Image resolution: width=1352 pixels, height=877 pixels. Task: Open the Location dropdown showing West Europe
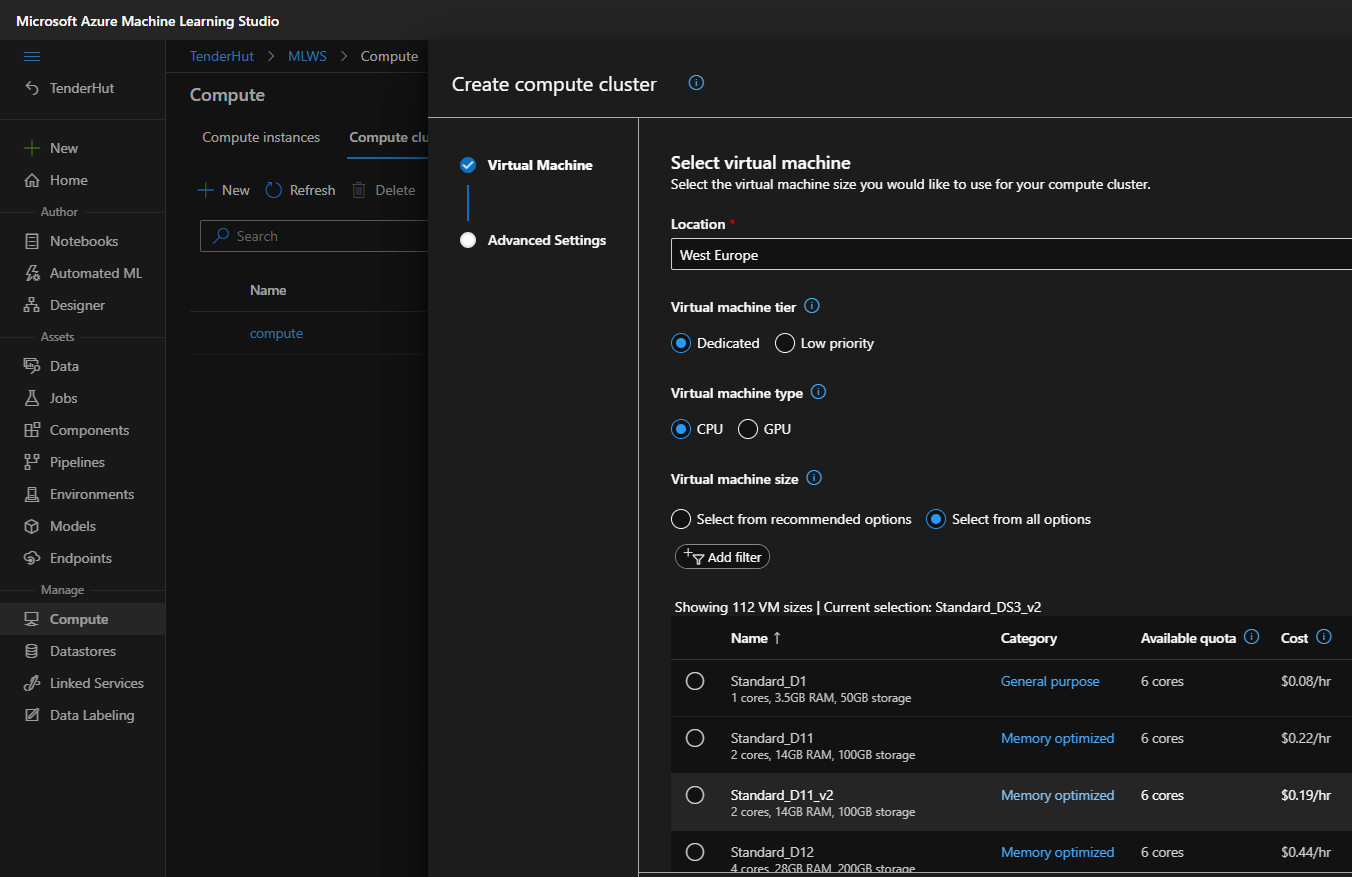coord(1011,255)
